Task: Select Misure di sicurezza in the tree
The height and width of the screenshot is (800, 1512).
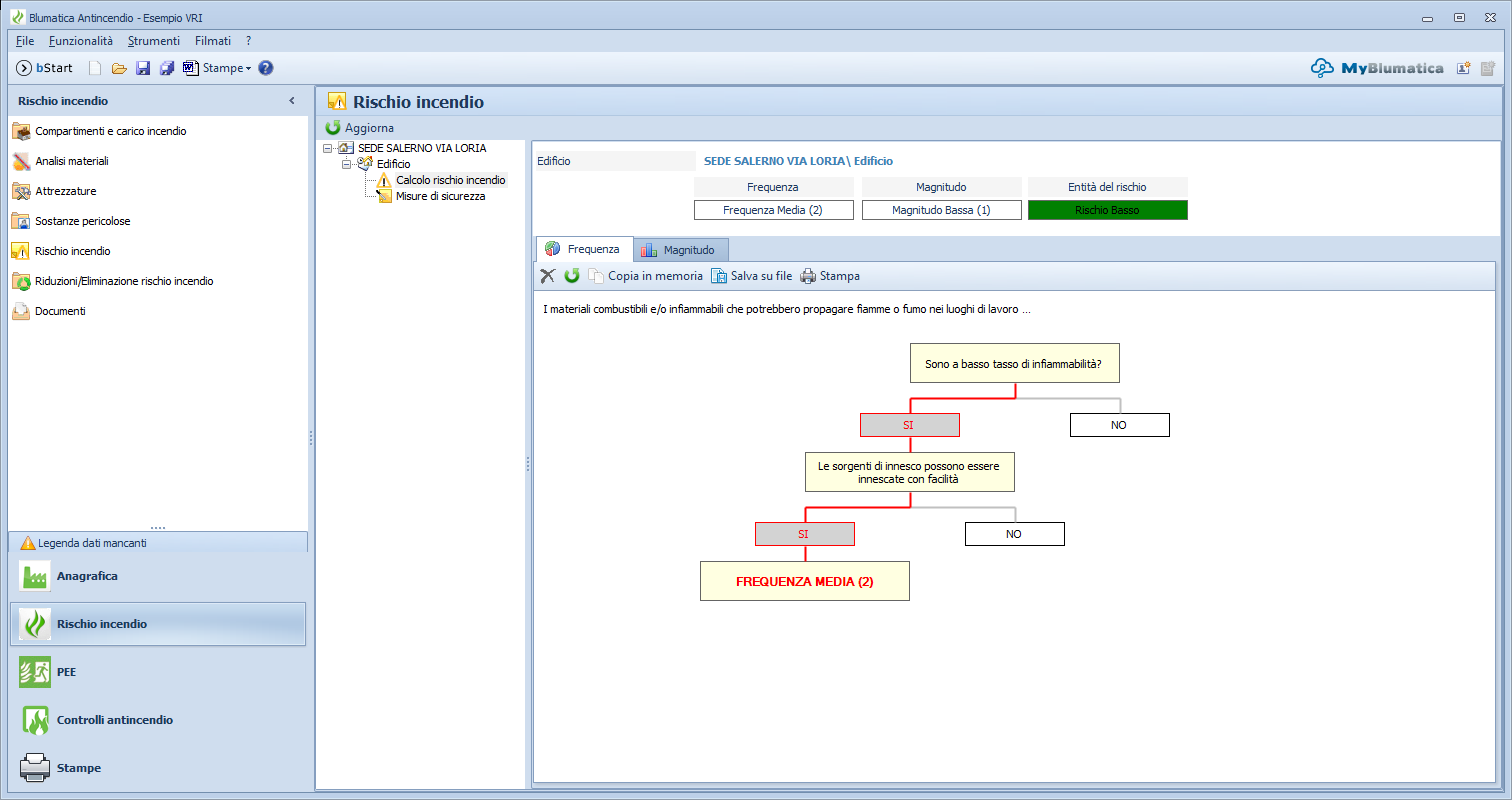Action: (440, 196)
